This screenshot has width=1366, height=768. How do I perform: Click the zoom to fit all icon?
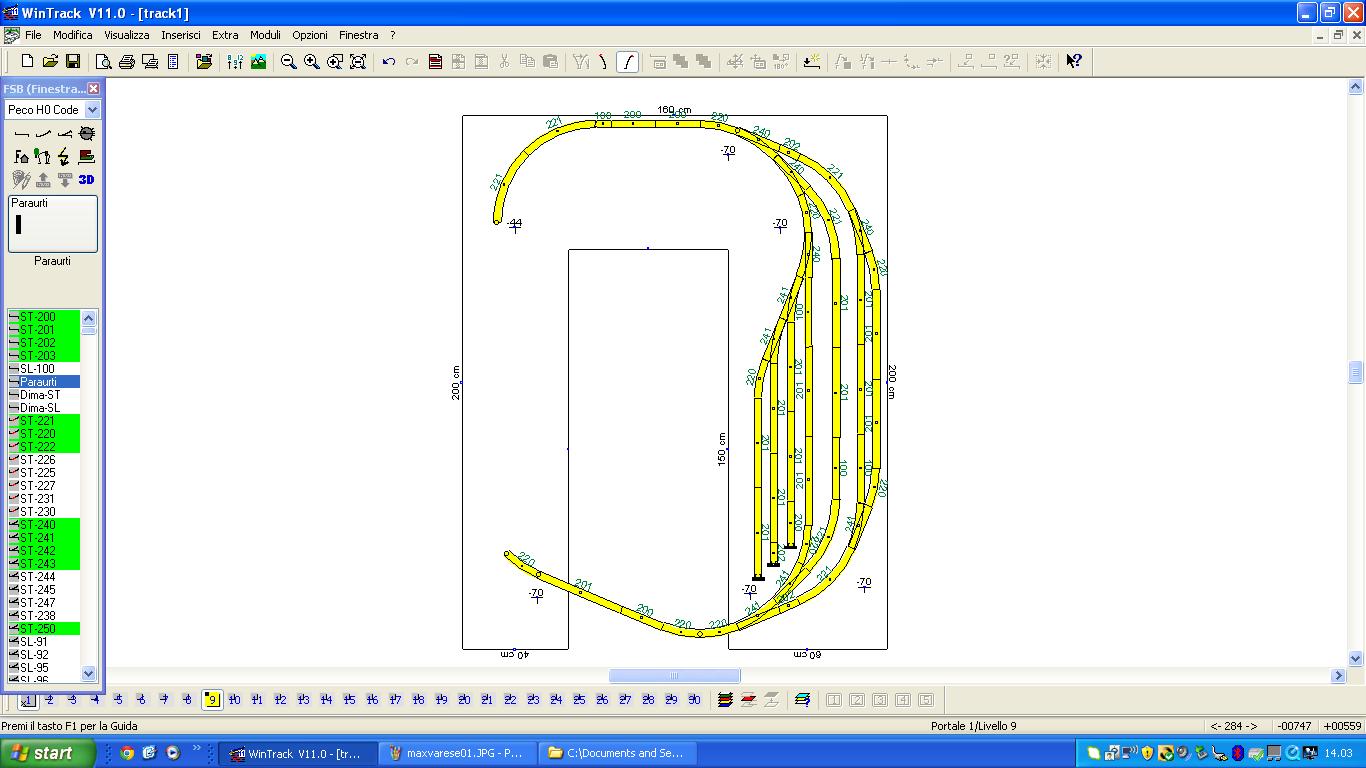coord(358,62)
